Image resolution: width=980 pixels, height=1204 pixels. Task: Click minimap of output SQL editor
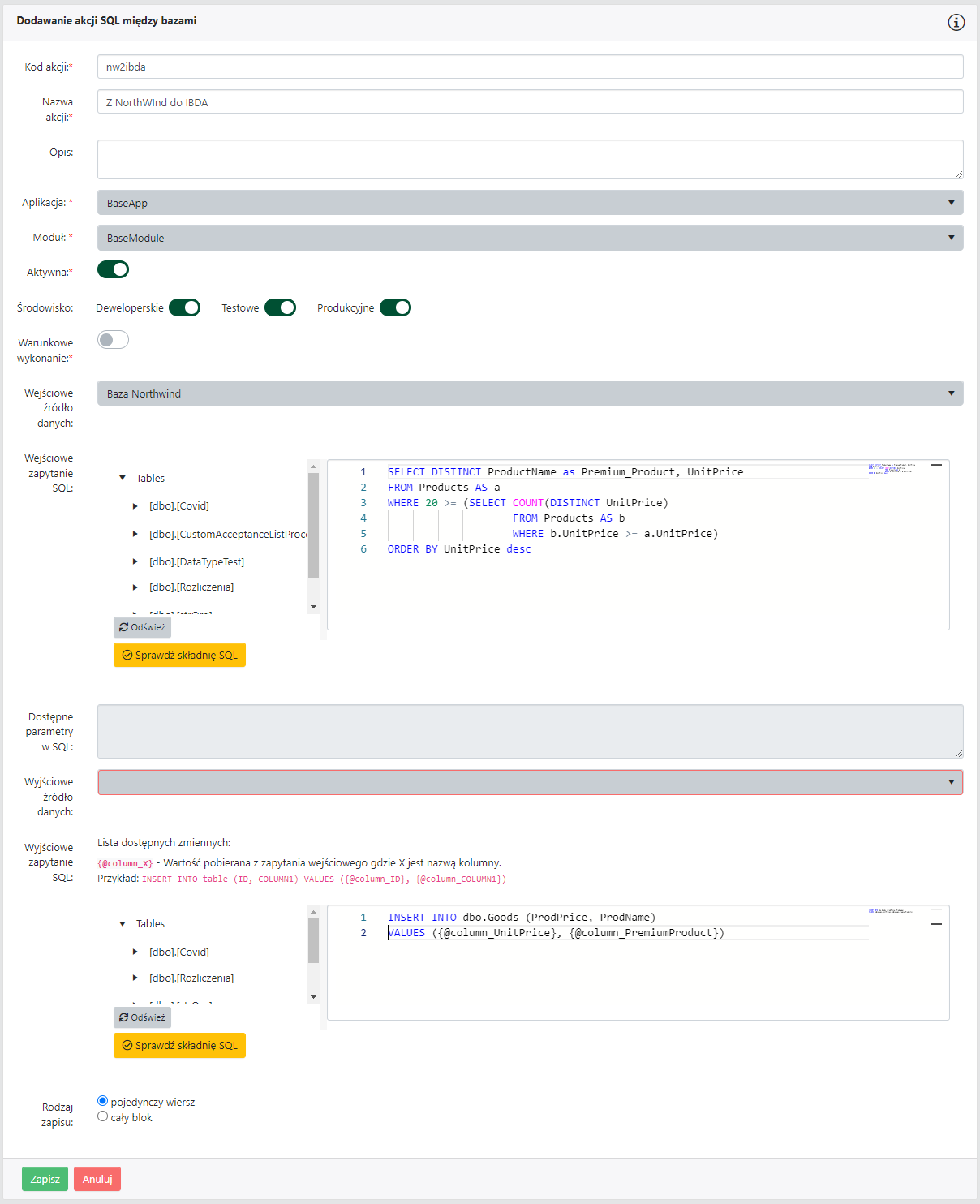point(890,913)
